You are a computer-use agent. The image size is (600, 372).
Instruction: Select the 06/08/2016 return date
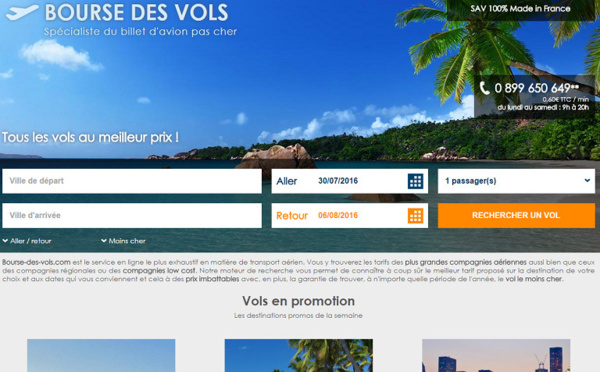click(338, 215)
